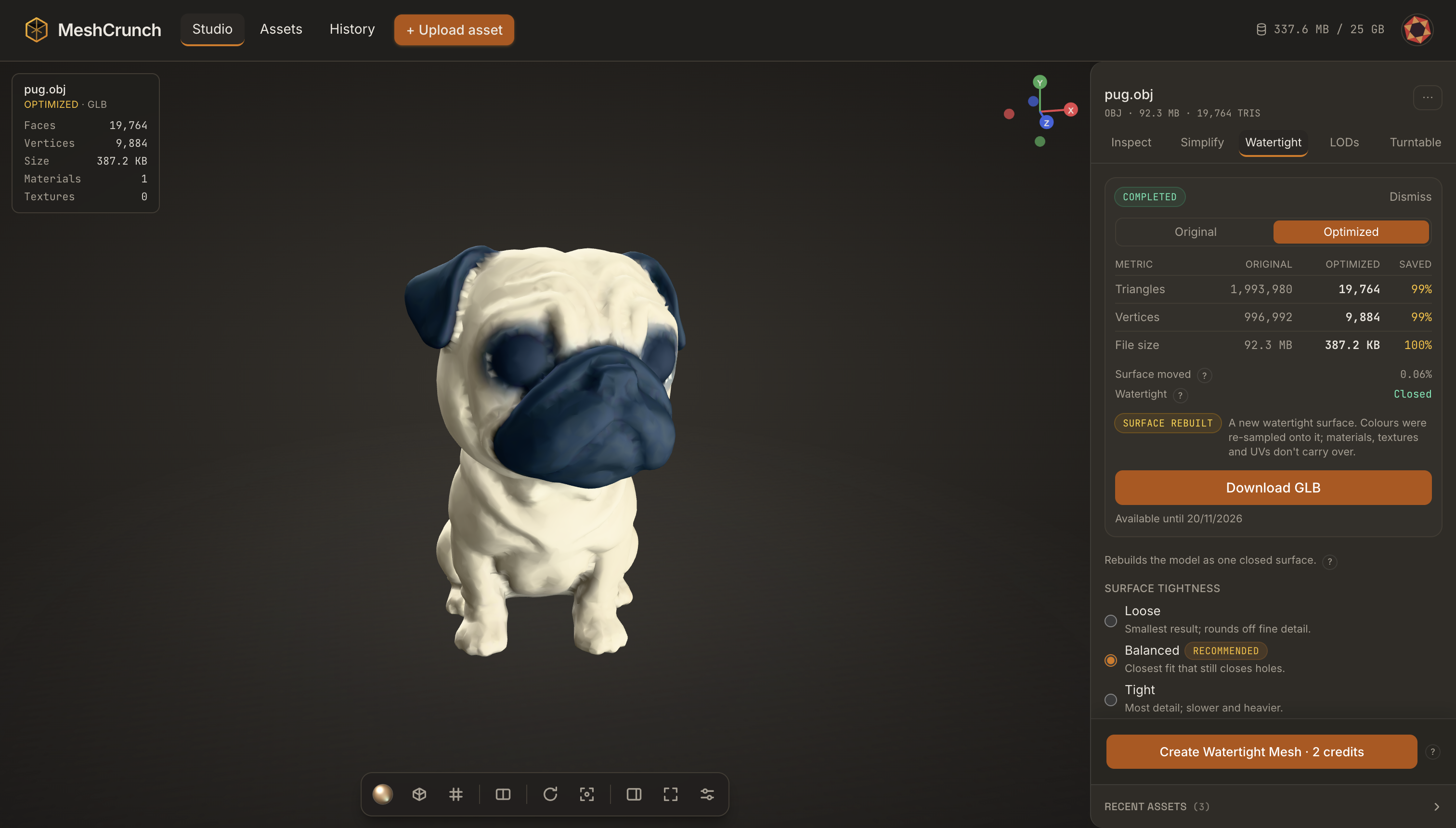1456x828 pixels.
Task: Click the unlabeled blue dot on axis gizmo
Action: pos(1033,101)
